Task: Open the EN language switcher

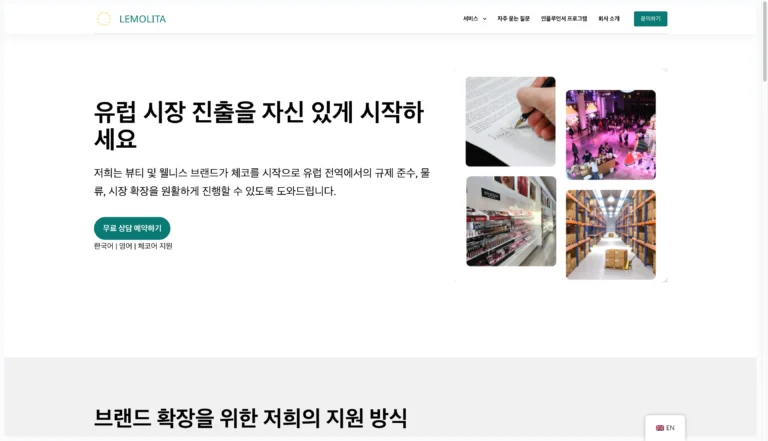Action: point(665,428)
